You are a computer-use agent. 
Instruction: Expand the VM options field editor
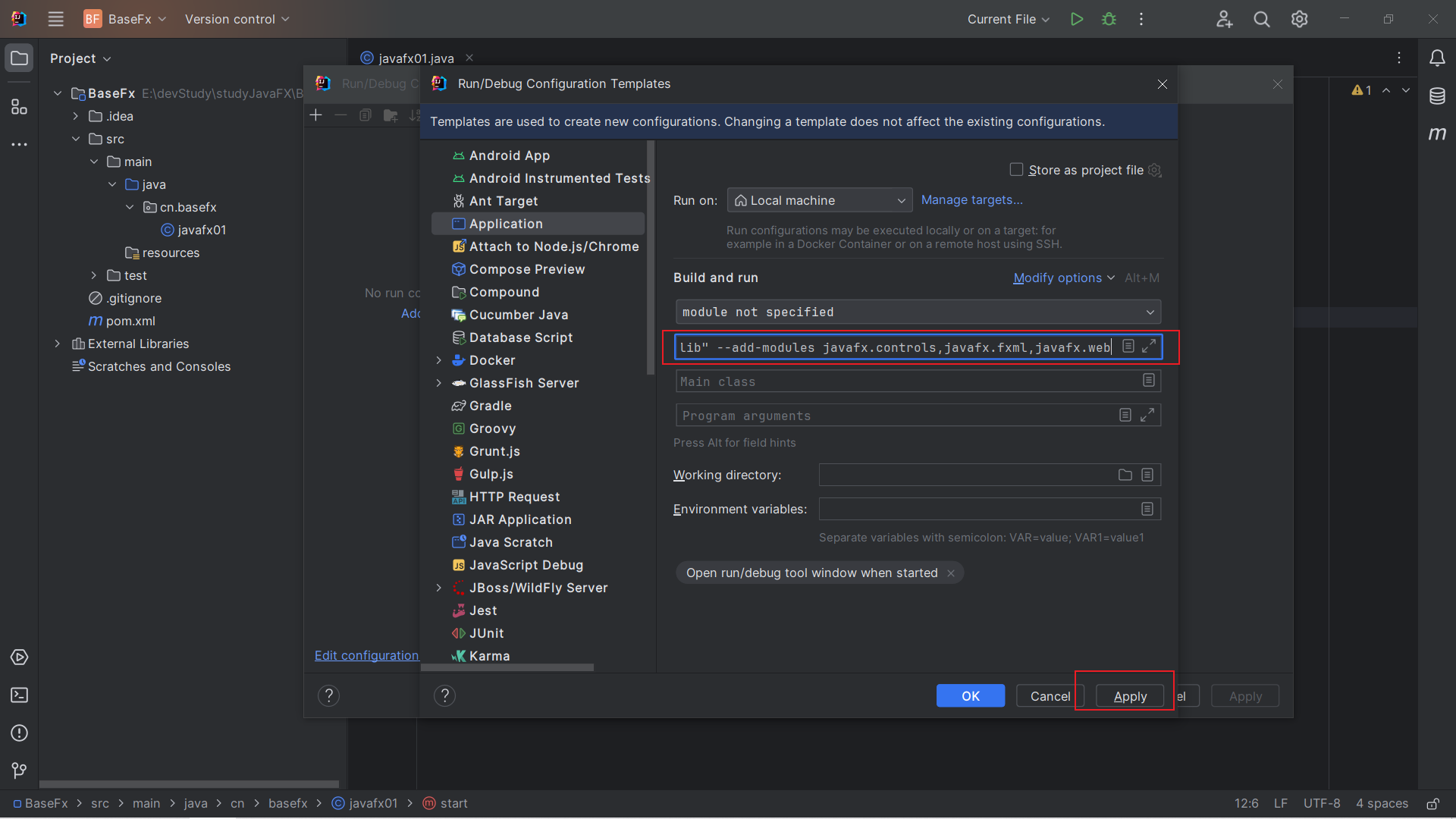1149,346
